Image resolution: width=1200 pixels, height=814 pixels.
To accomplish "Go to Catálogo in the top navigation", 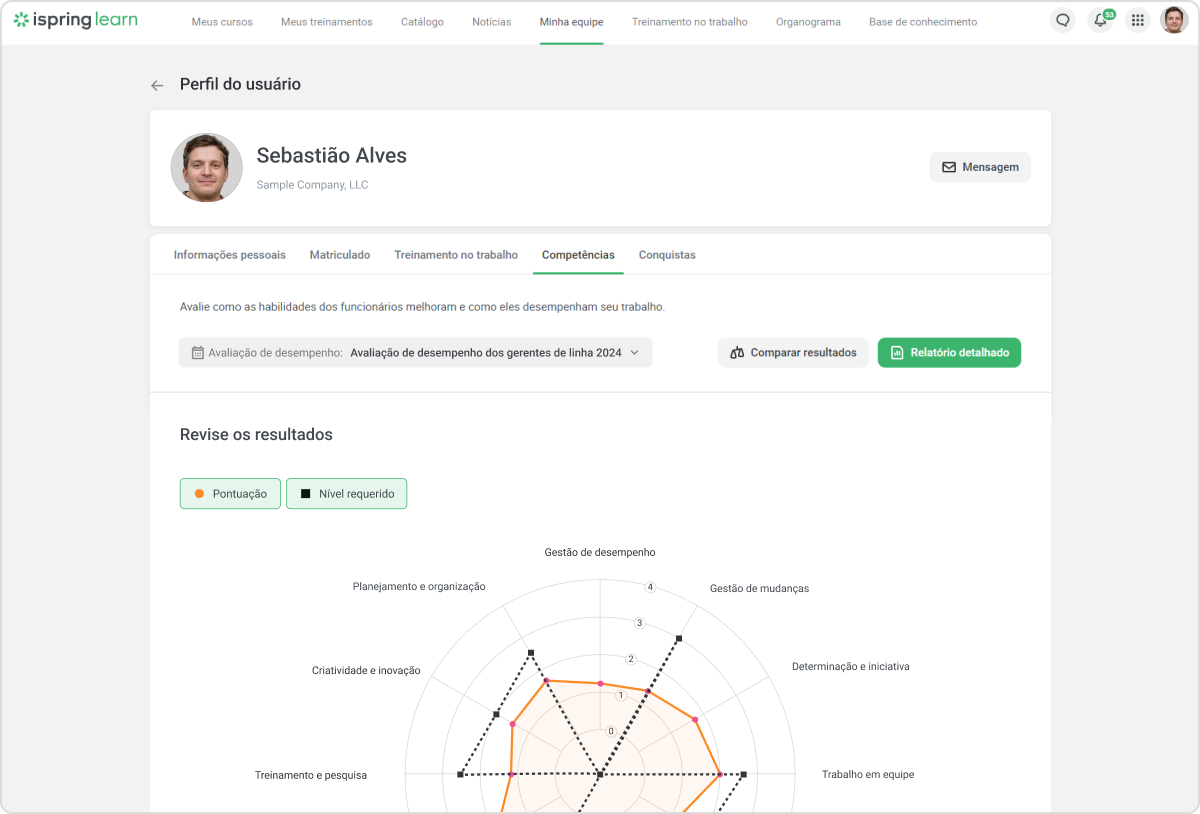I will click(422, 22).
